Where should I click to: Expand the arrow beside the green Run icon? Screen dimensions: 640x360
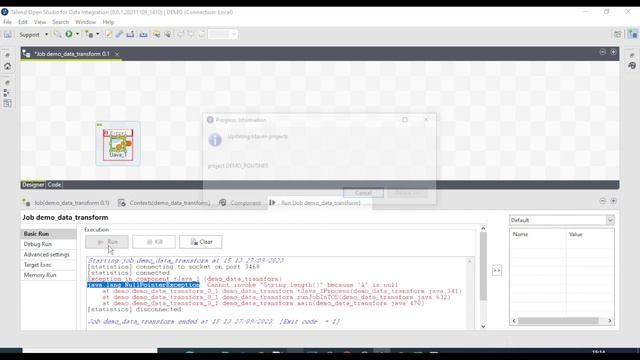tap(78, 35)
